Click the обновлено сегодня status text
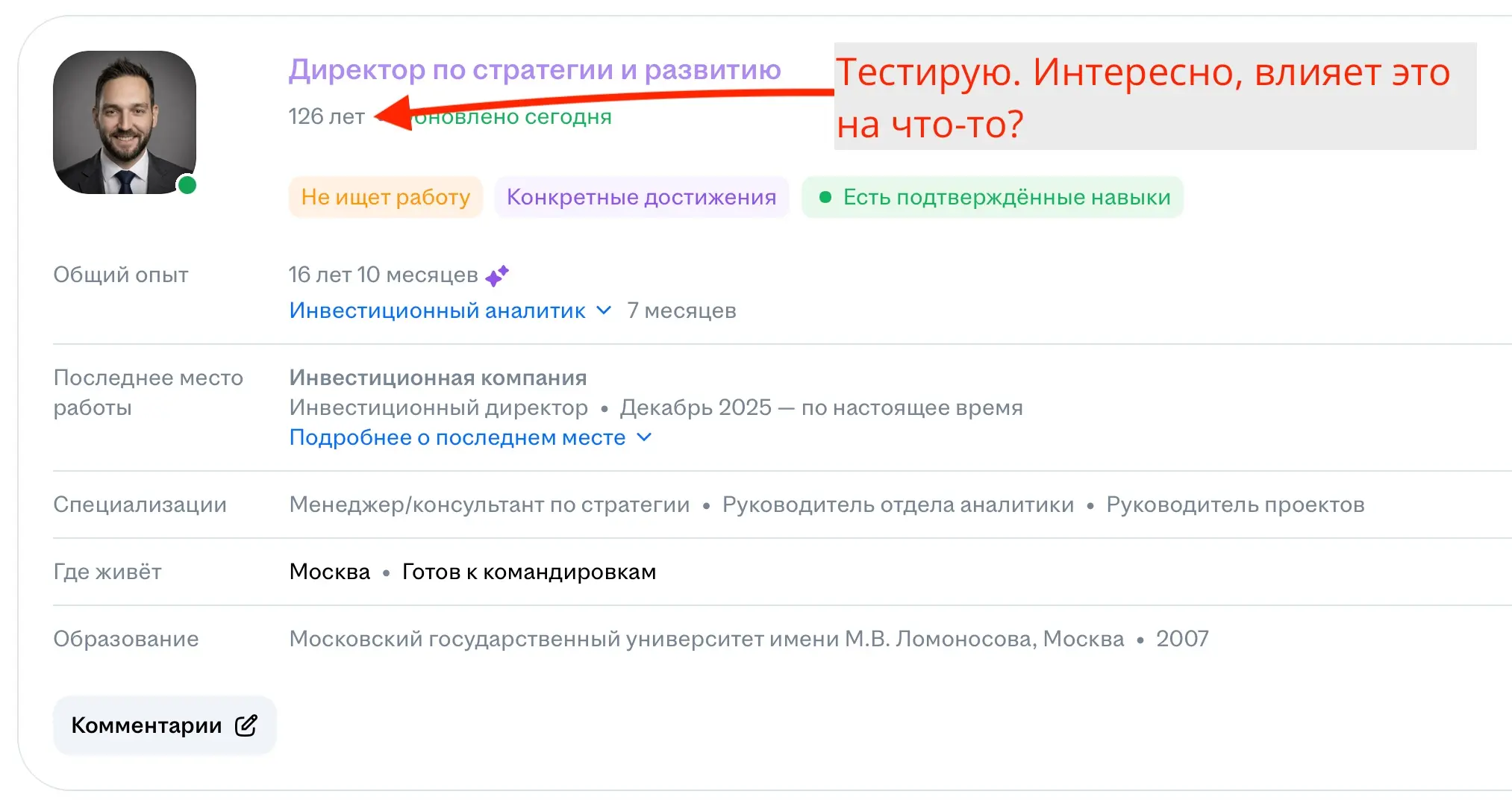Screen dimensions: 1512x806 point(513,116)
